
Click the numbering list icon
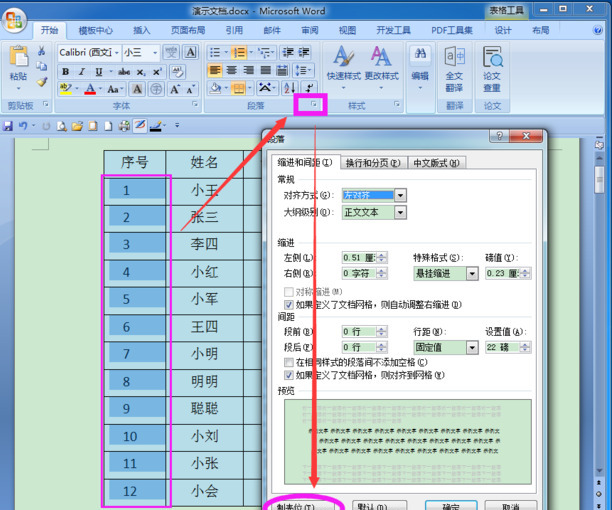pyautogui.click(x=238, y=52)
